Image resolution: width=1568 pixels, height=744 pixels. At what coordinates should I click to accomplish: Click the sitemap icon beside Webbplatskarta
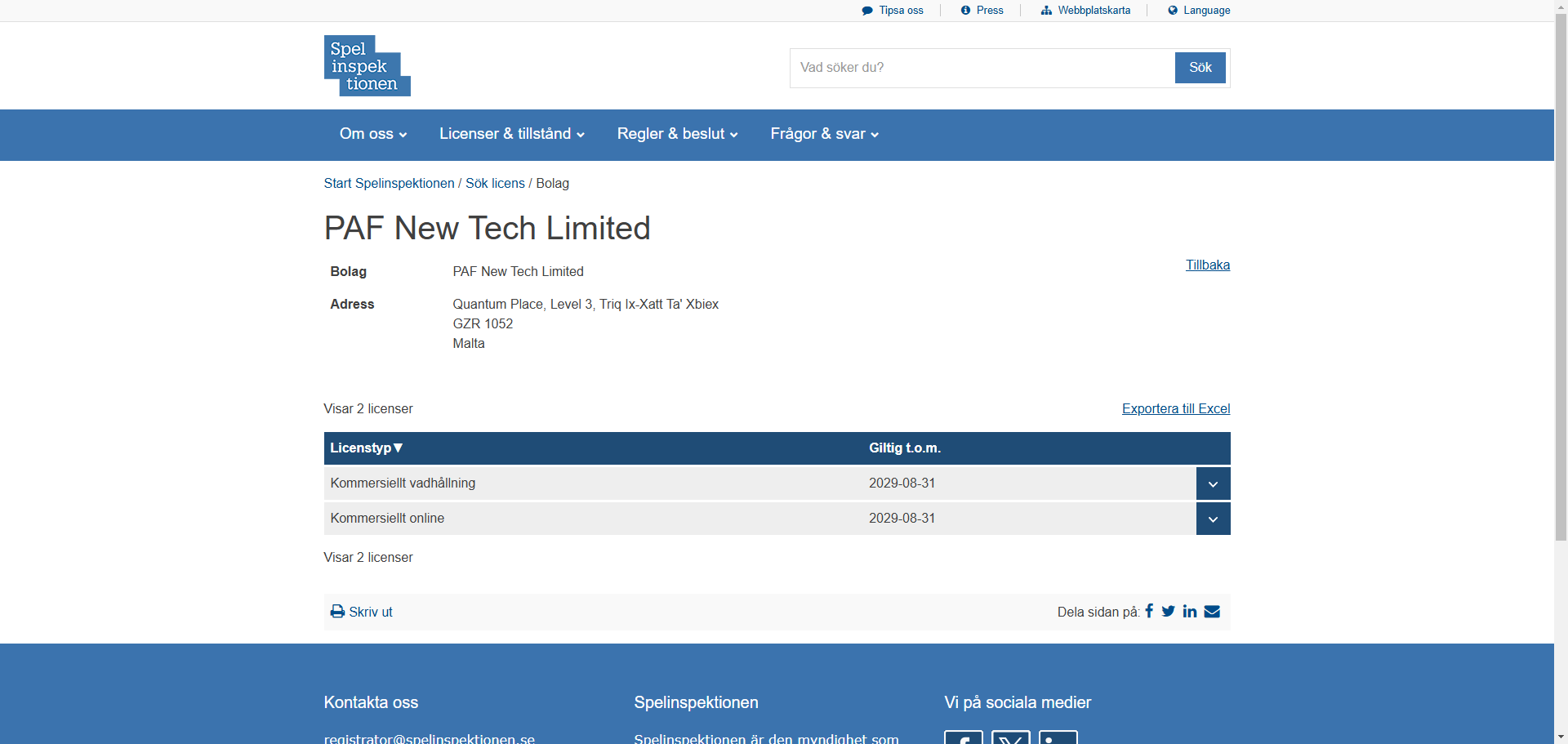1046,11
